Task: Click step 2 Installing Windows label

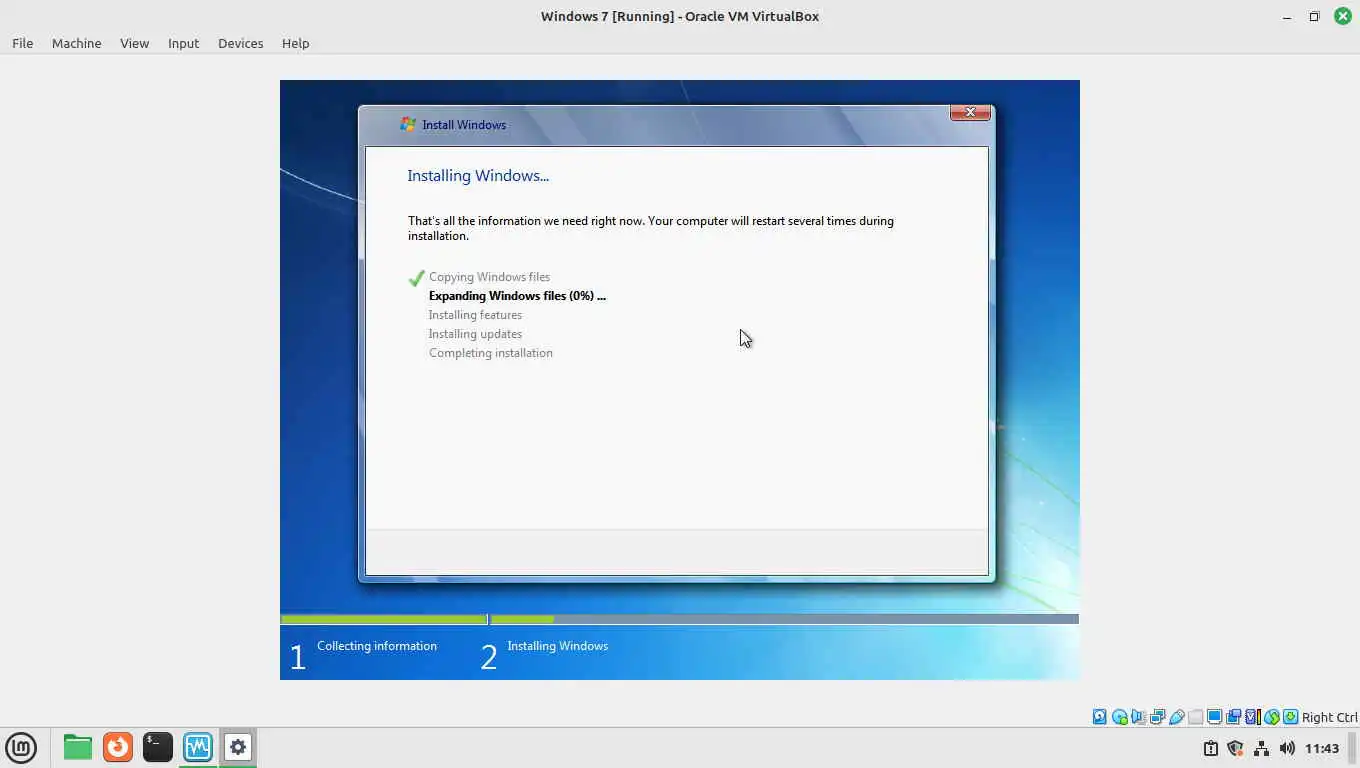Action: coord(557,646)
